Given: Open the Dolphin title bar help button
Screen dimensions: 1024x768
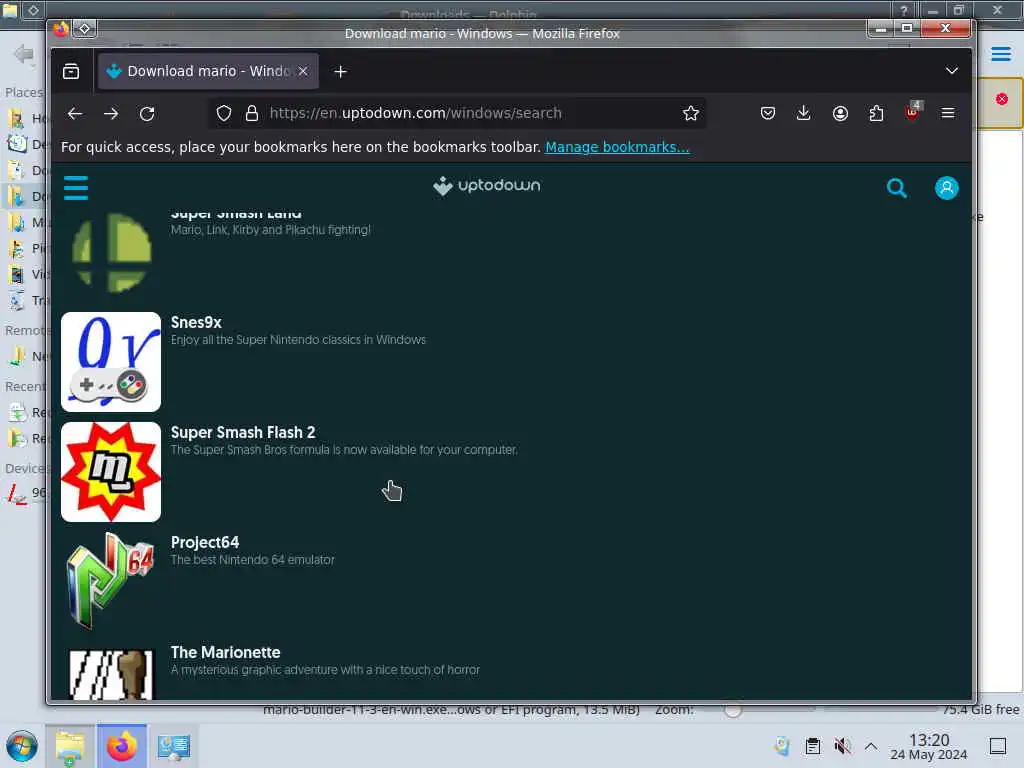Looking at the screenshot, I should [x=903, y=10].
